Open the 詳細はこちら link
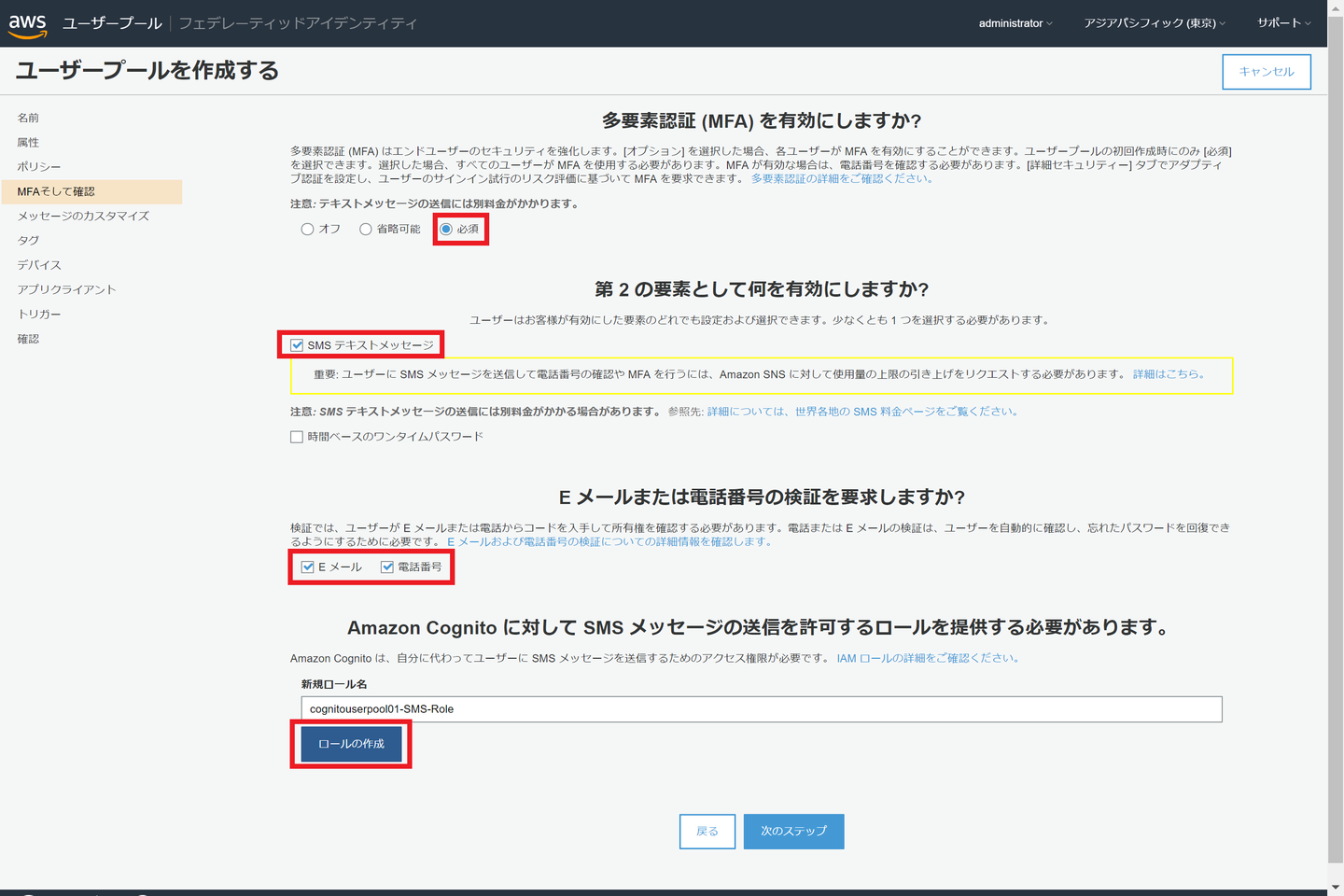This screenshot has width=1344, height=896. pyautogui.click(x=1169, y=374)
